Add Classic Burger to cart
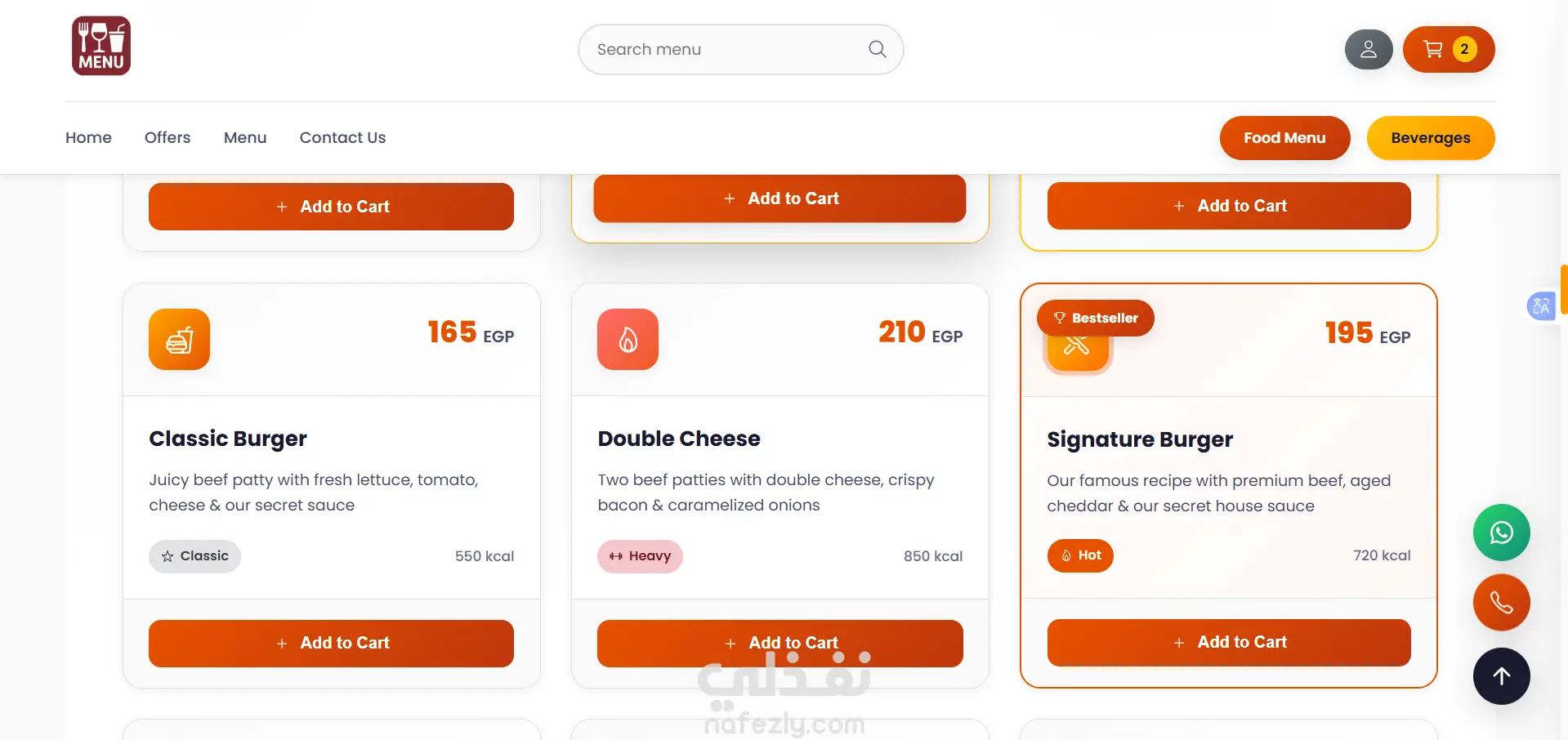1568x740 pixels. tap(331, 643)
